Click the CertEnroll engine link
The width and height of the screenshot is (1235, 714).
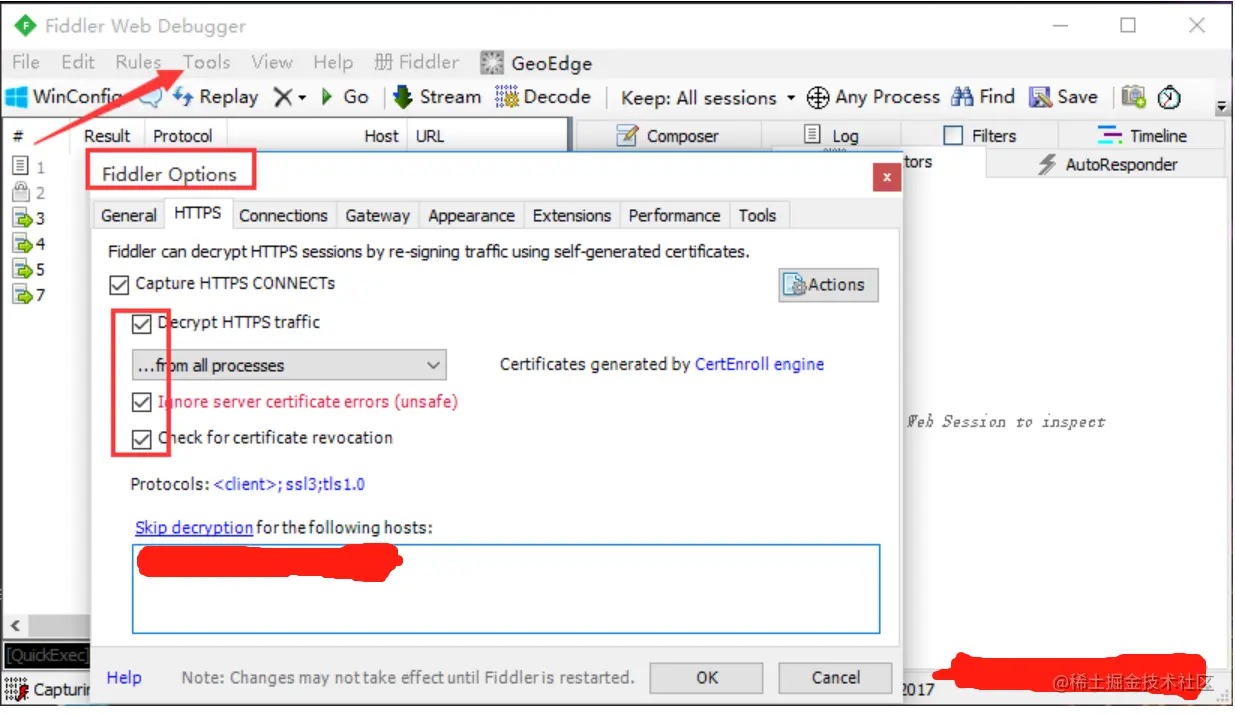point(759,364)
